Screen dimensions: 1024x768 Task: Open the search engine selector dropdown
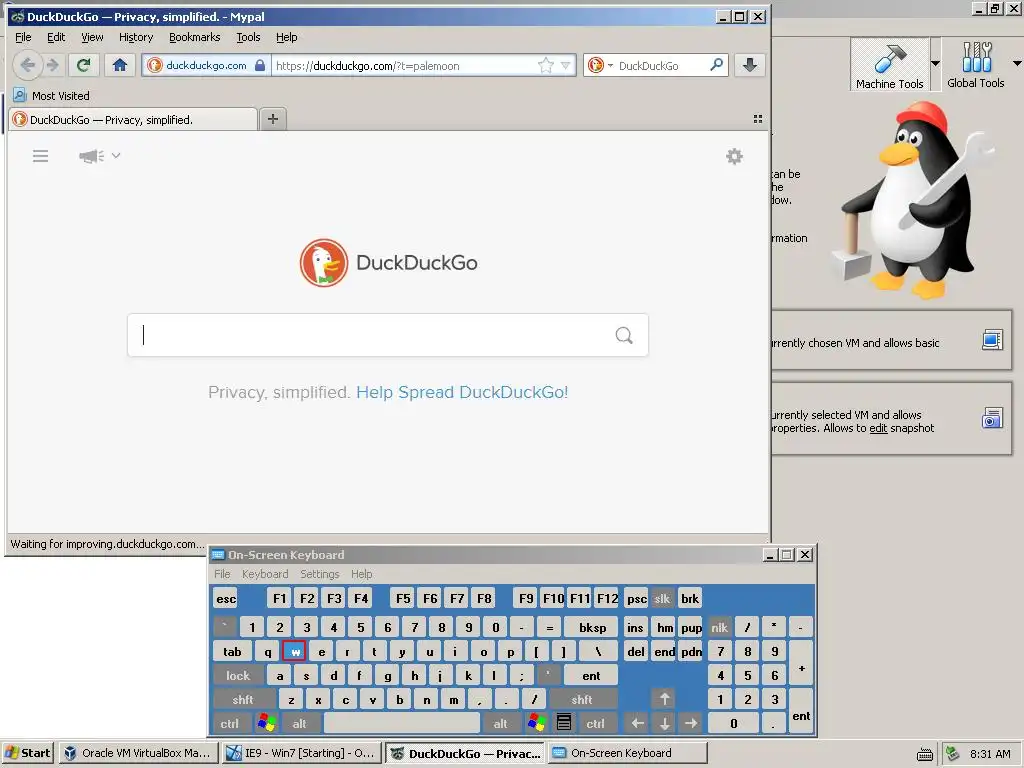point(600,65)
